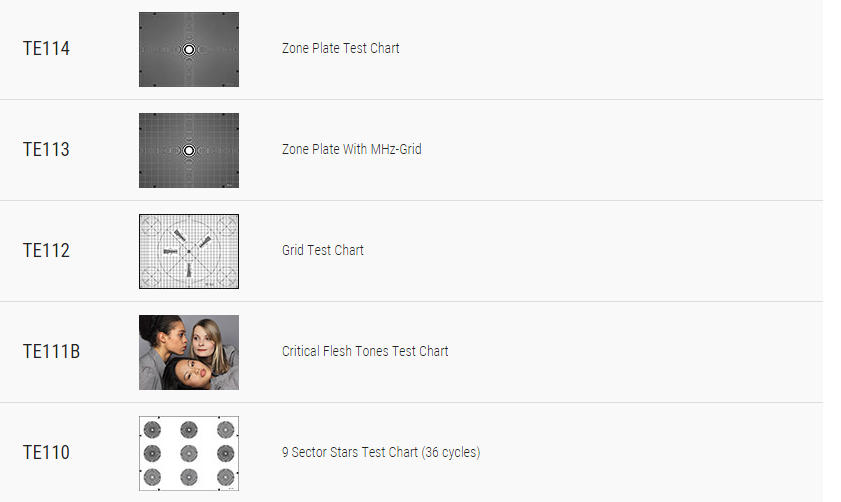Viewport: 841px width, 502px height.
Task: Select the TE112 grid chart image
Action: click(x=189, y=252)
